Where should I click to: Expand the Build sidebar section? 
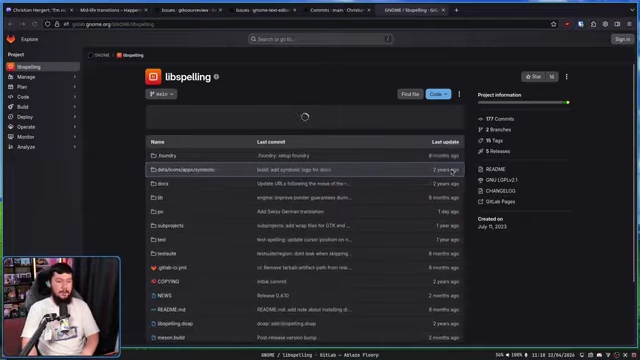coord(43,107)
